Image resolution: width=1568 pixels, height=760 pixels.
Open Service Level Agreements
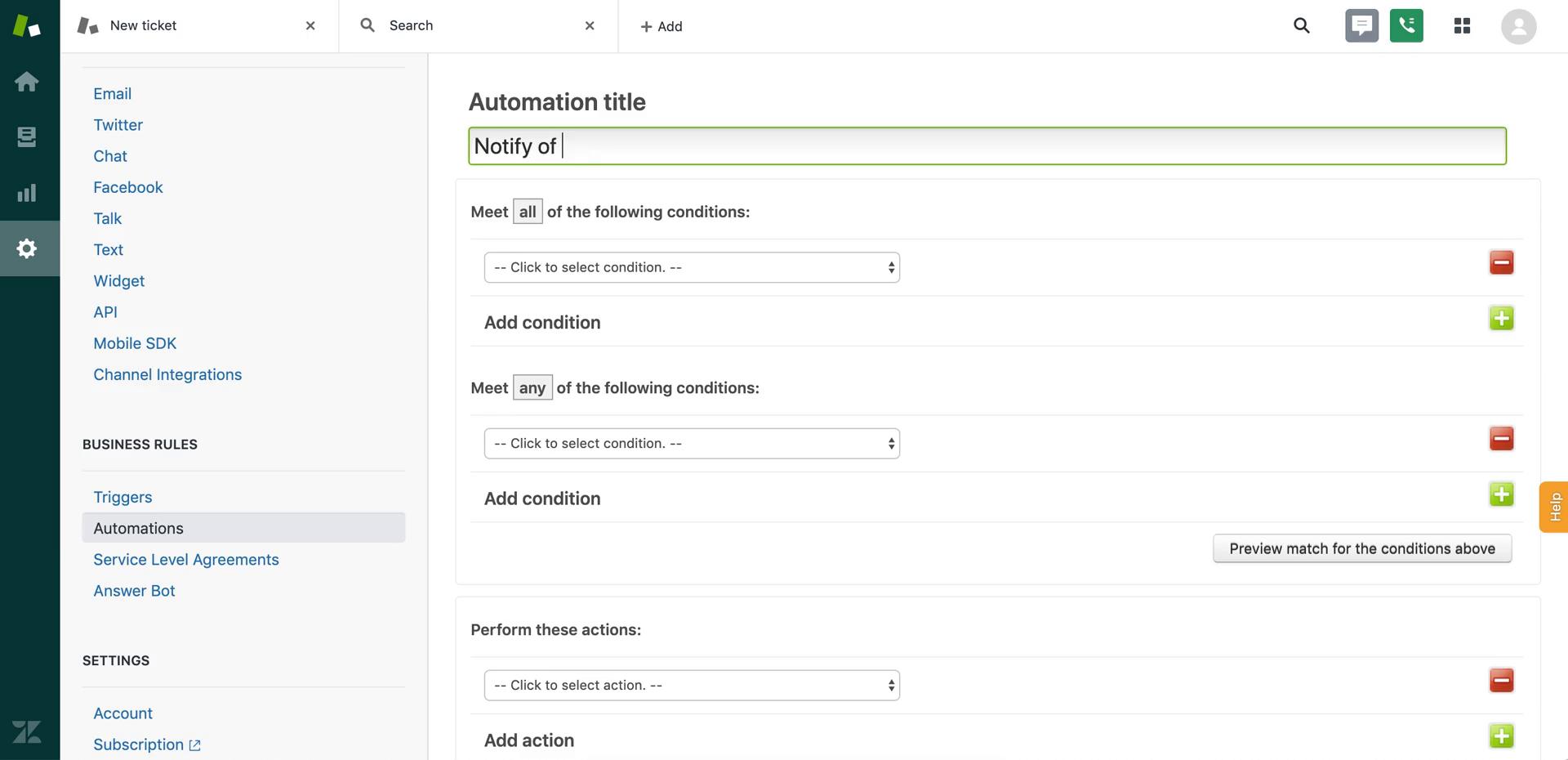[x=186, y=560]
